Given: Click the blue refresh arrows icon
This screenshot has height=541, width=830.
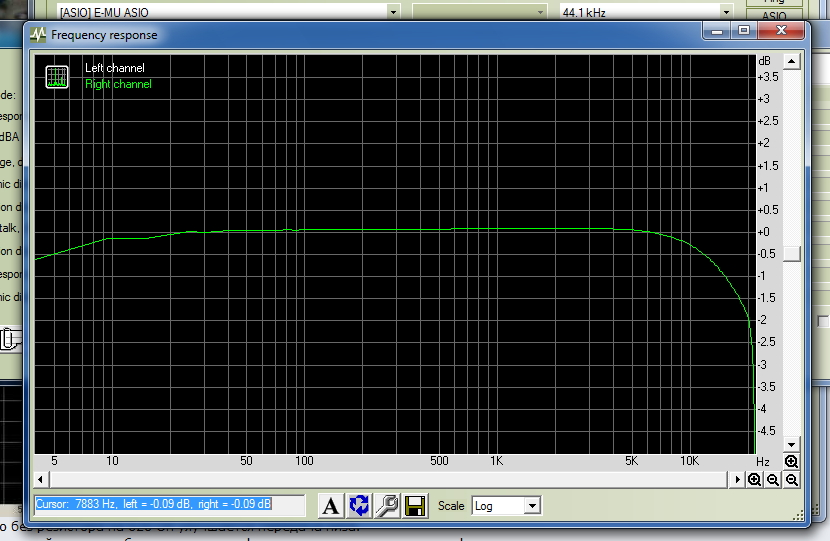Looking at the screenshot, I should pyautogui.click(x=359, y=506).
